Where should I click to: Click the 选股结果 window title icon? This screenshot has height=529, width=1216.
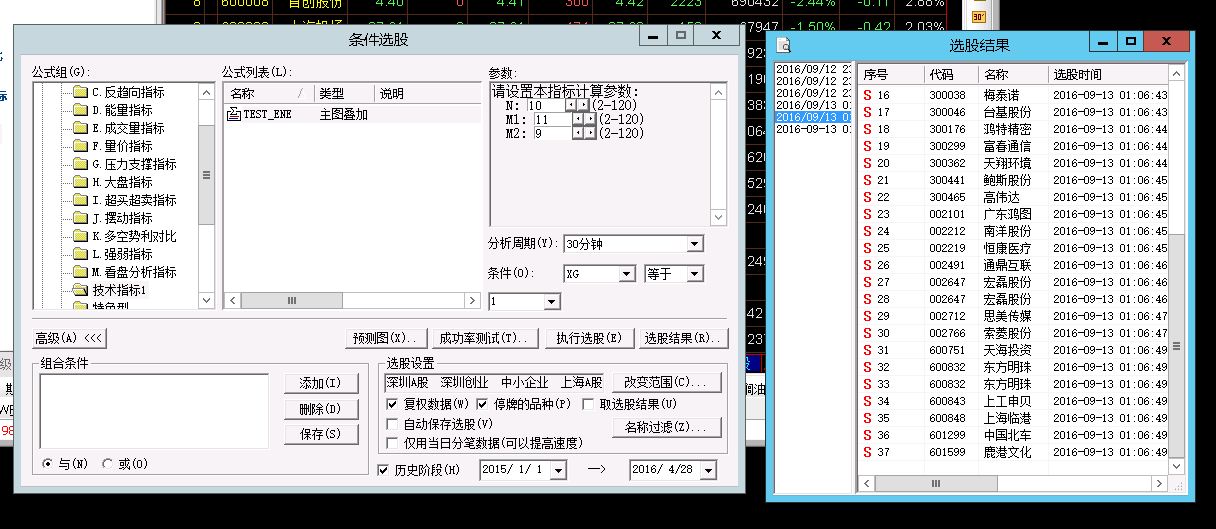point(786,45)
